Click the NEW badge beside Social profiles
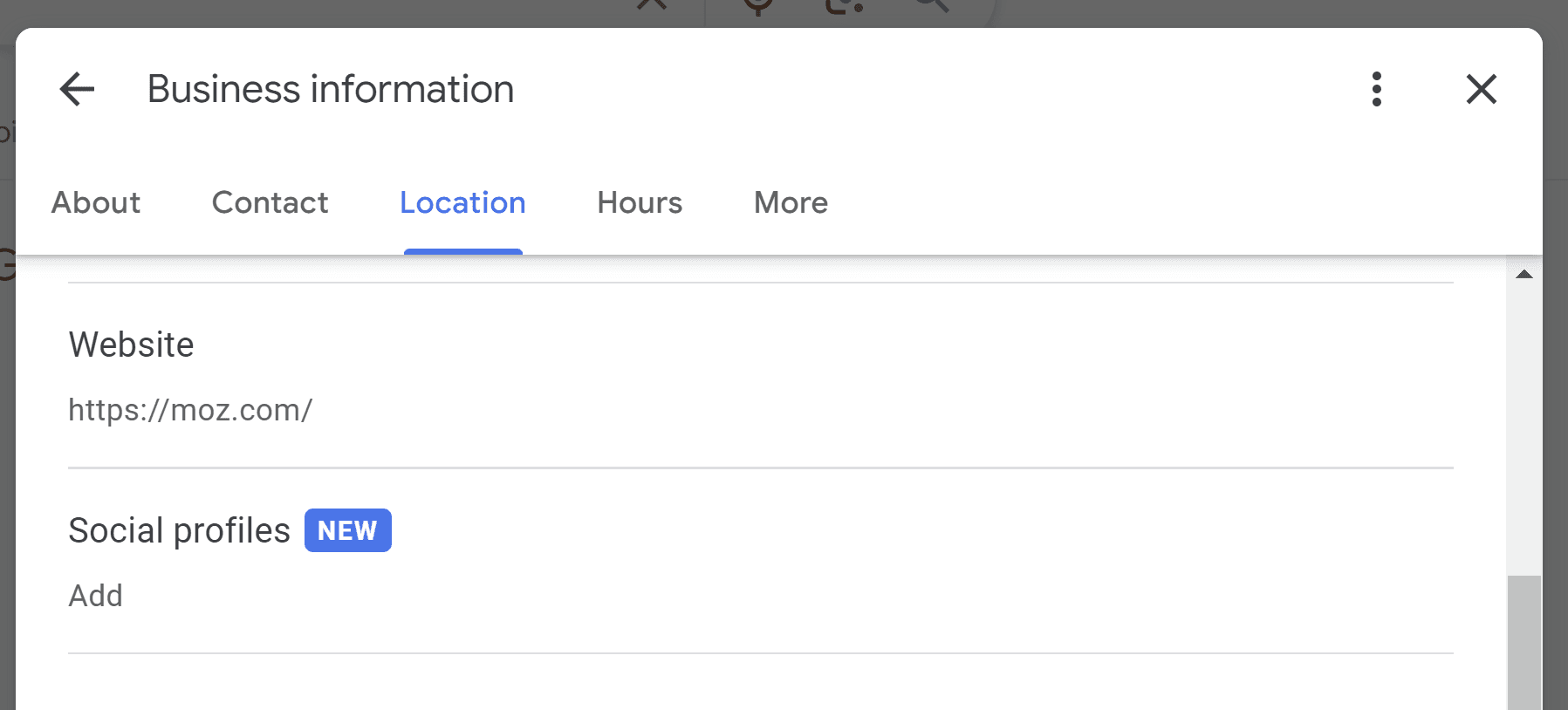Screen dimensions: 1568x710 click(x=347, y=530)
